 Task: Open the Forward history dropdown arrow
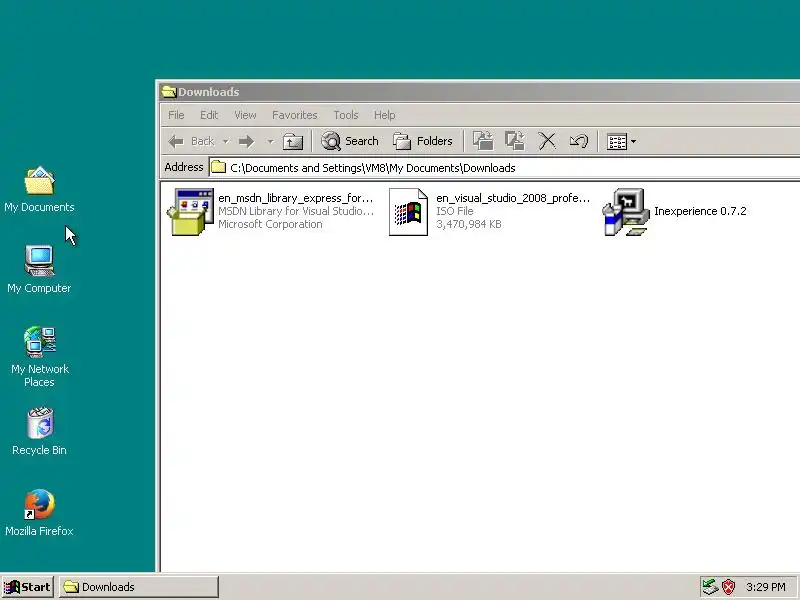tap(270, 141)
